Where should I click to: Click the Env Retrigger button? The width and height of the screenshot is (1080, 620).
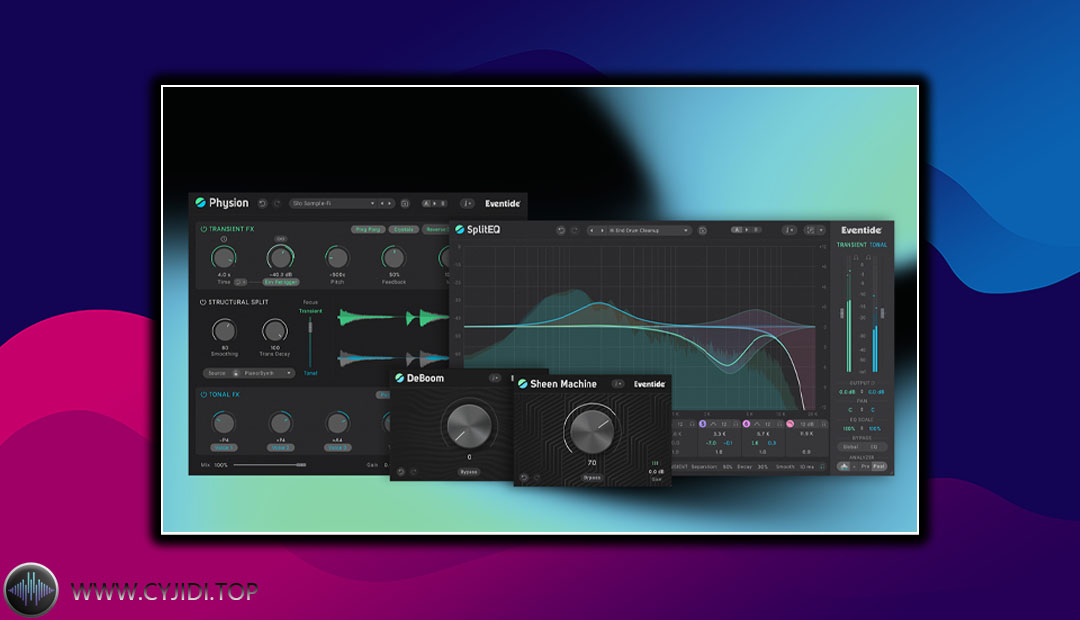[280, 282]
